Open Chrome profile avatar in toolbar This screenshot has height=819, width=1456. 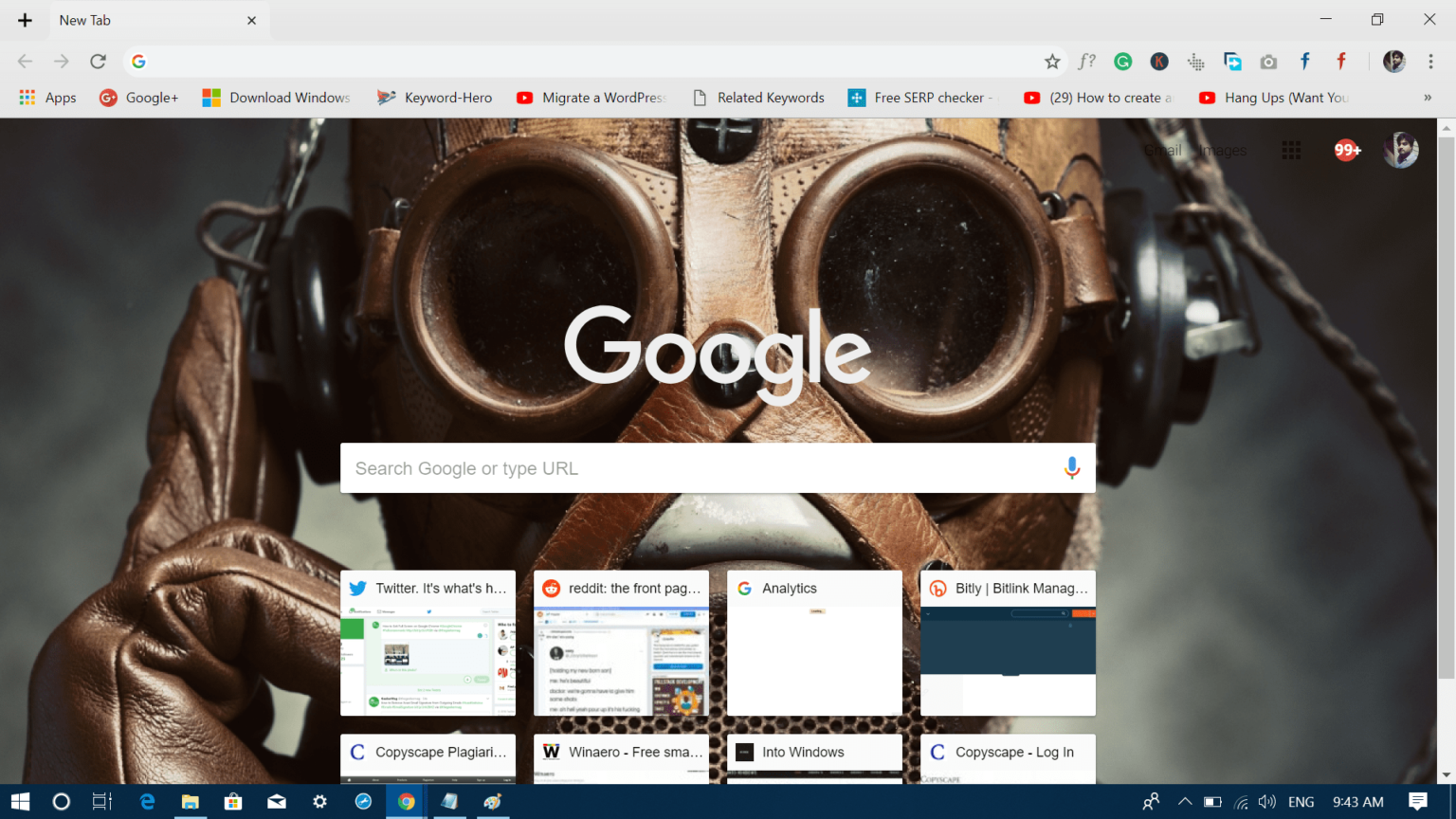(1394, 62)
